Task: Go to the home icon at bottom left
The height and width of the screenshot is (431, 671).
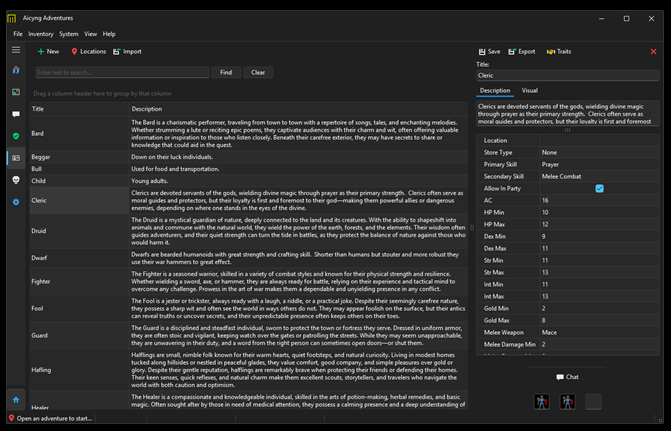Action: click(15, 400)
